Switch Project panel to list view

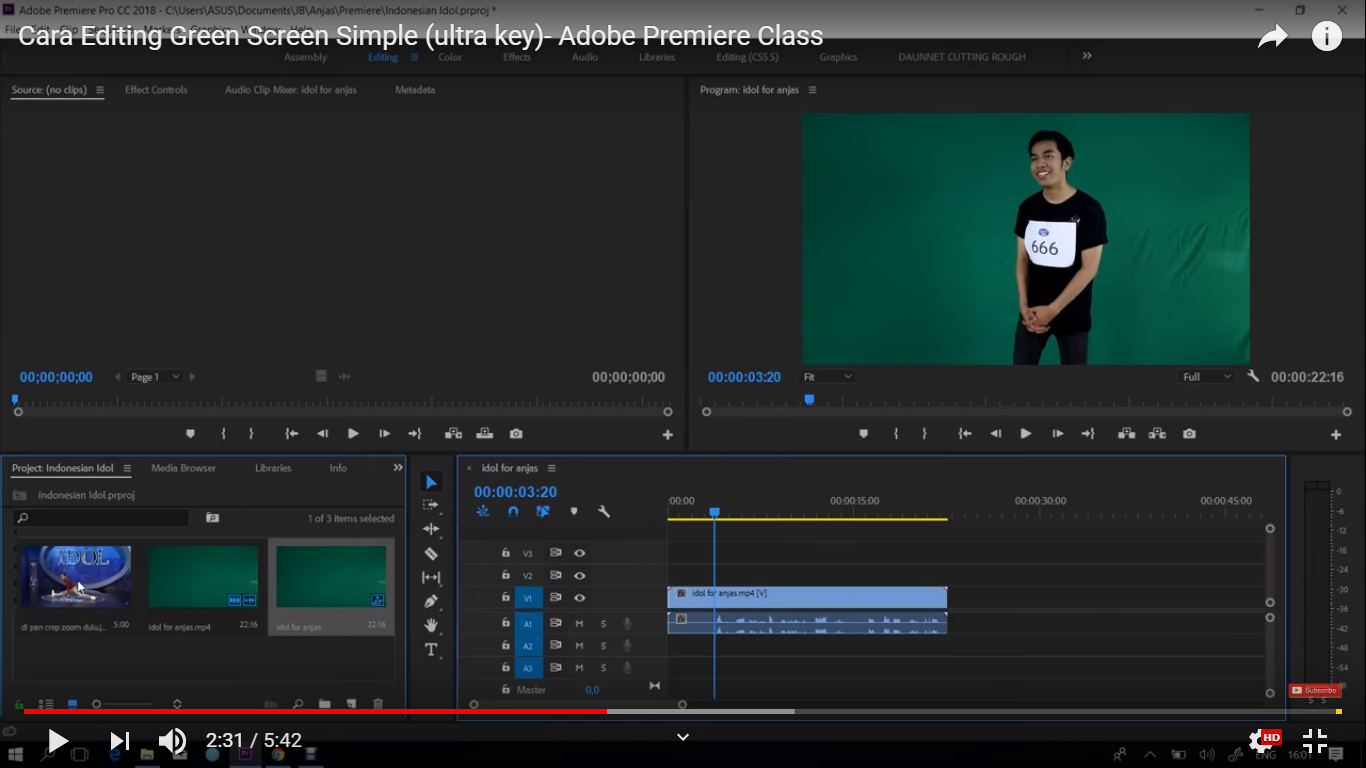(x=46, y=704)
